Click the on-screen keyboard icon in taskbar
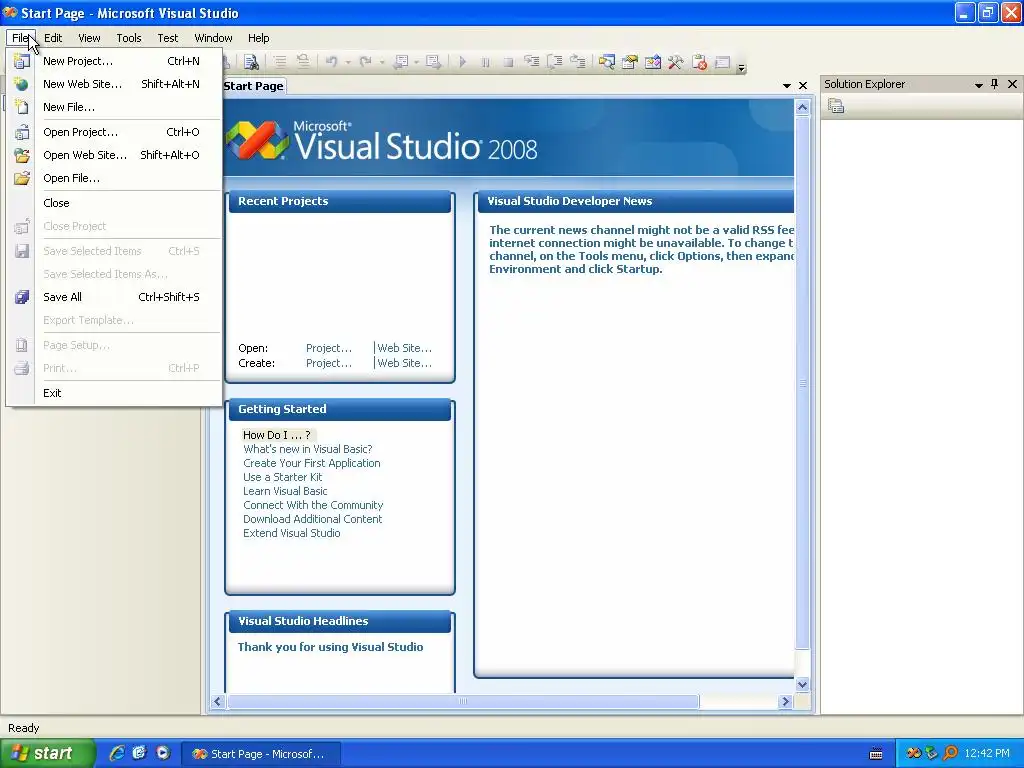The image size is (1024, 768). [876, 754]
